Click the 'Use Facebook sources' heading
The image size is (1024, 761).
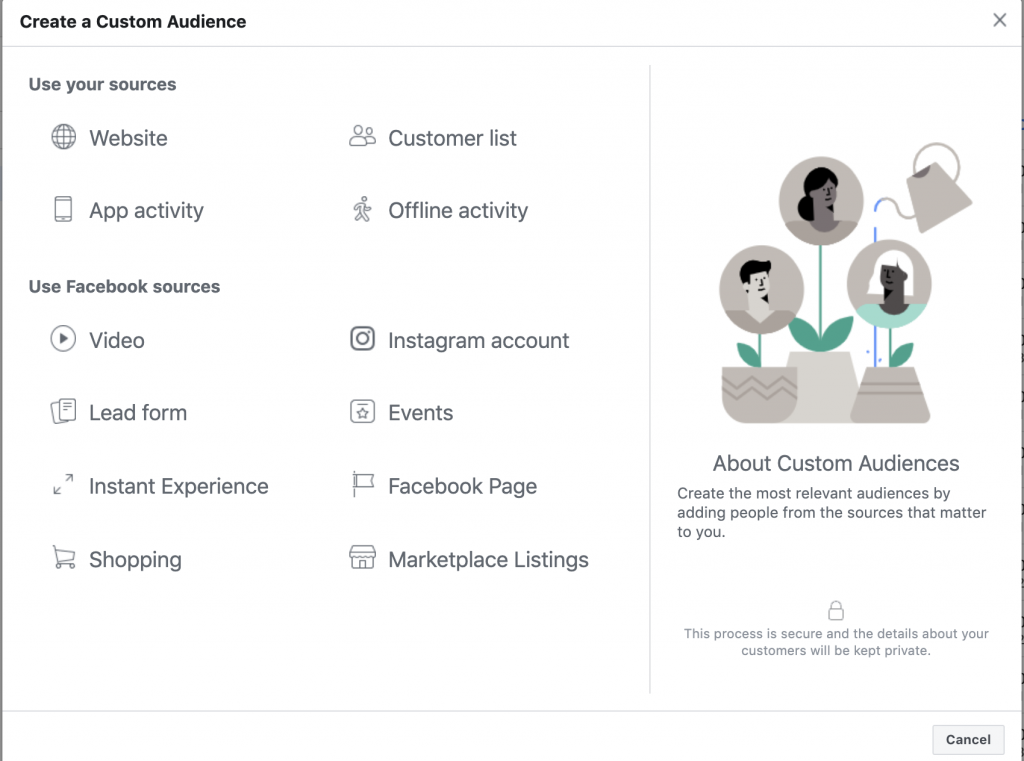124,286
